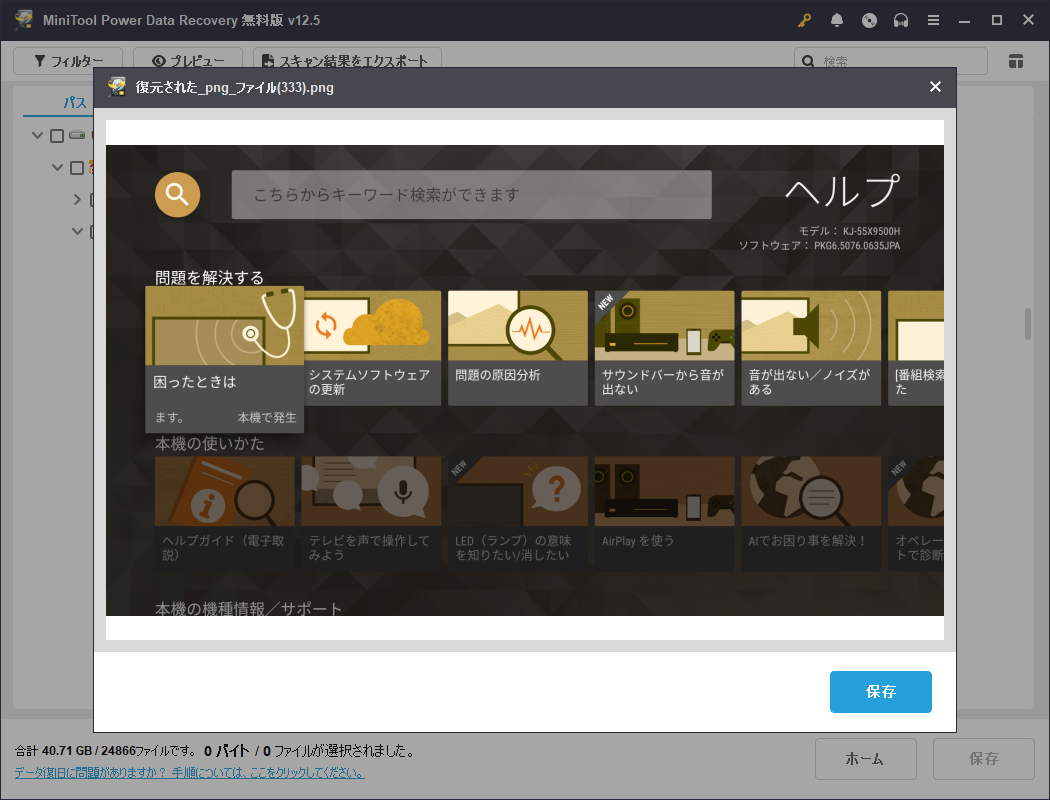Open the hamburger menu in title bar
This screenshot has width=1050, height=800.
coord(933,20)
